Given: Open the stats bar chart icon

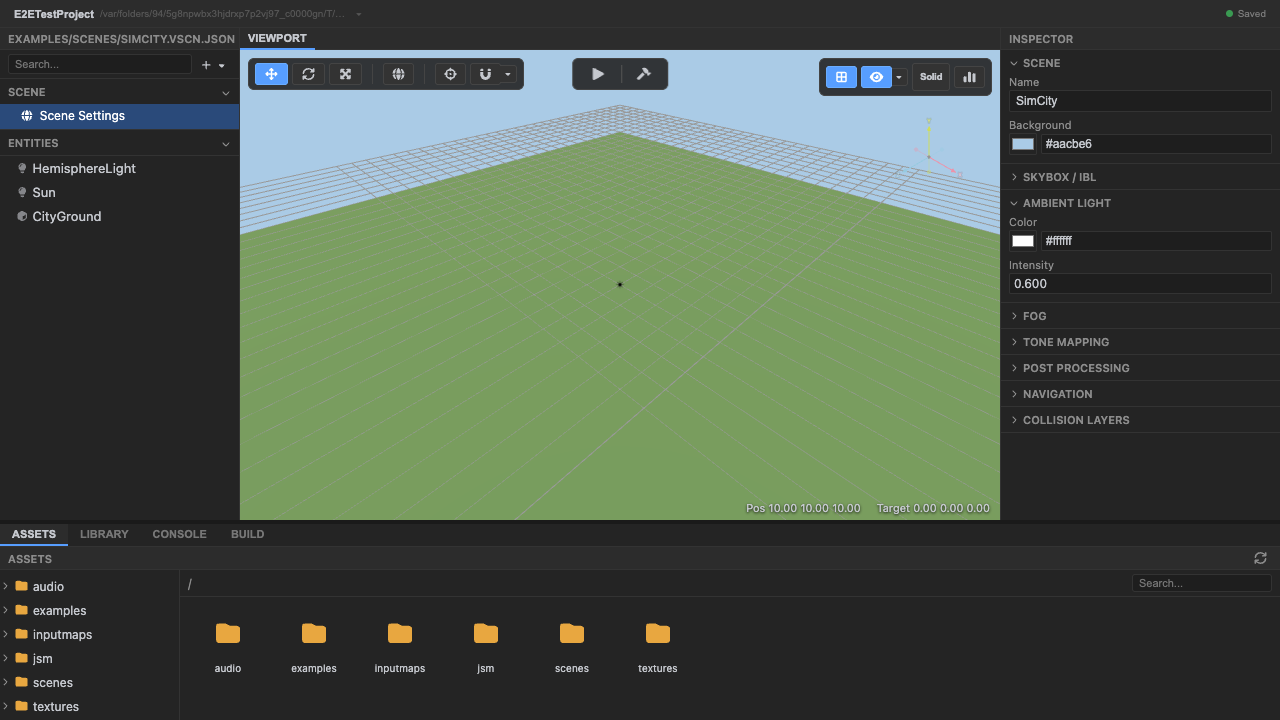Looking at the screenshot, I should [969, 77].
